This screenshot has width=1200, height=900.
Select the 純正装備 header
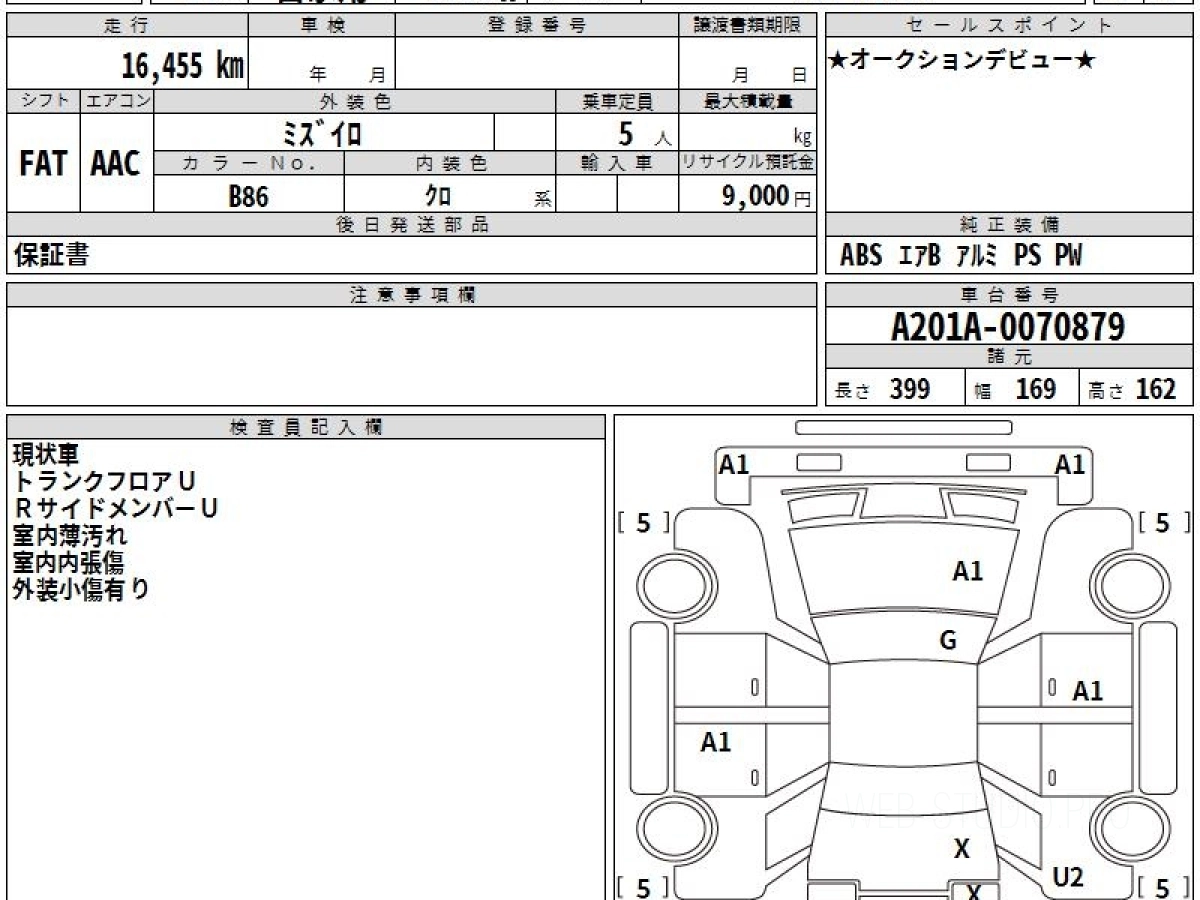click(1010, 224)
